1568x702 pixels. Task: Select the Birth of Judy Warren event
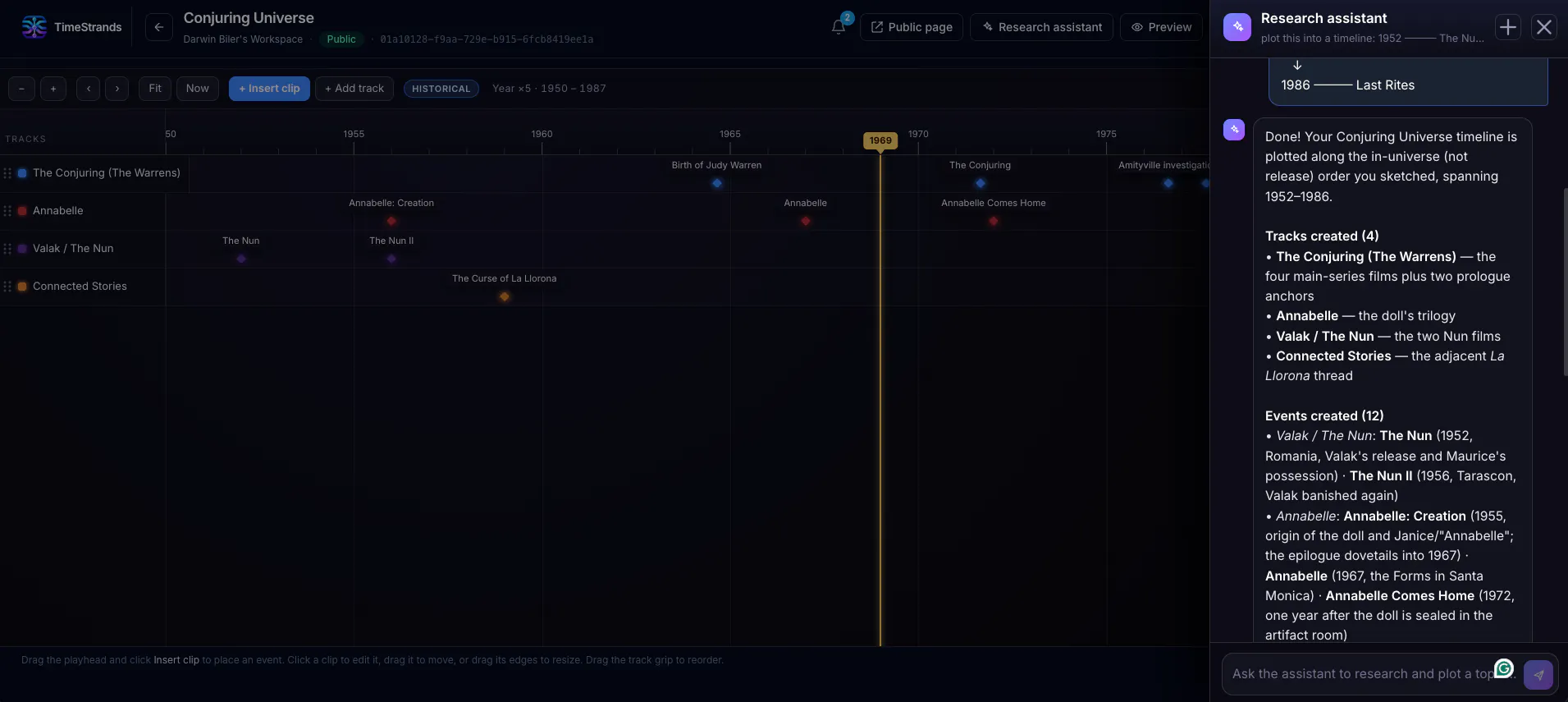[x=717, y=183]
